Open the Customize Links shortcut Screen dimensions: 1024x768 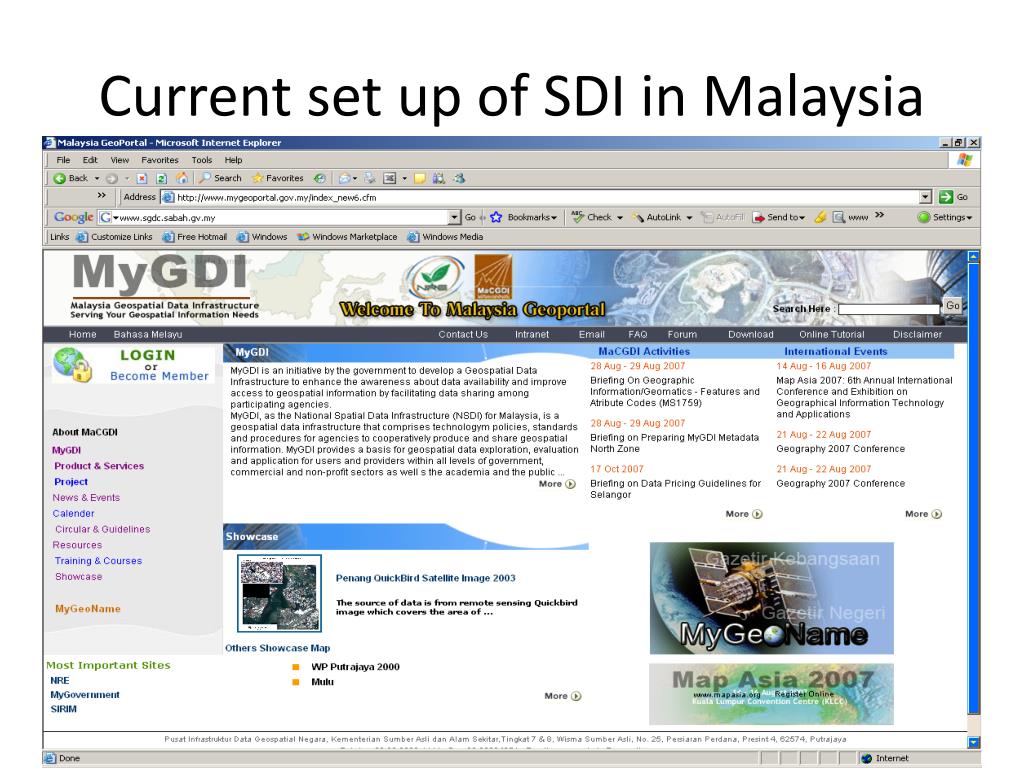pyautogui.click(x=114, y=236)
